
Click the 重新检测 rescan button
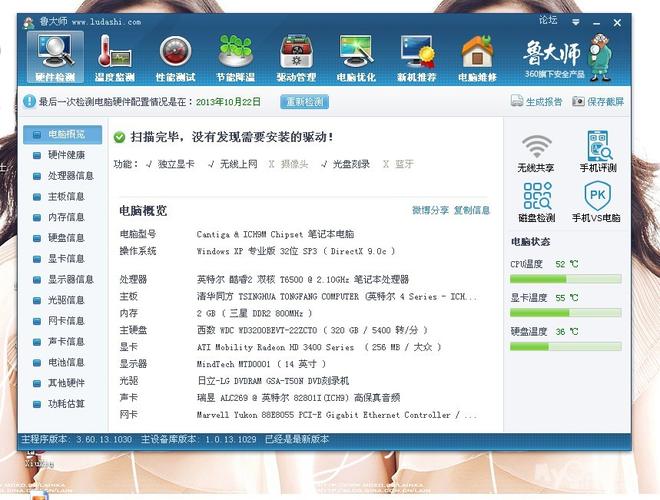(304, 101)
